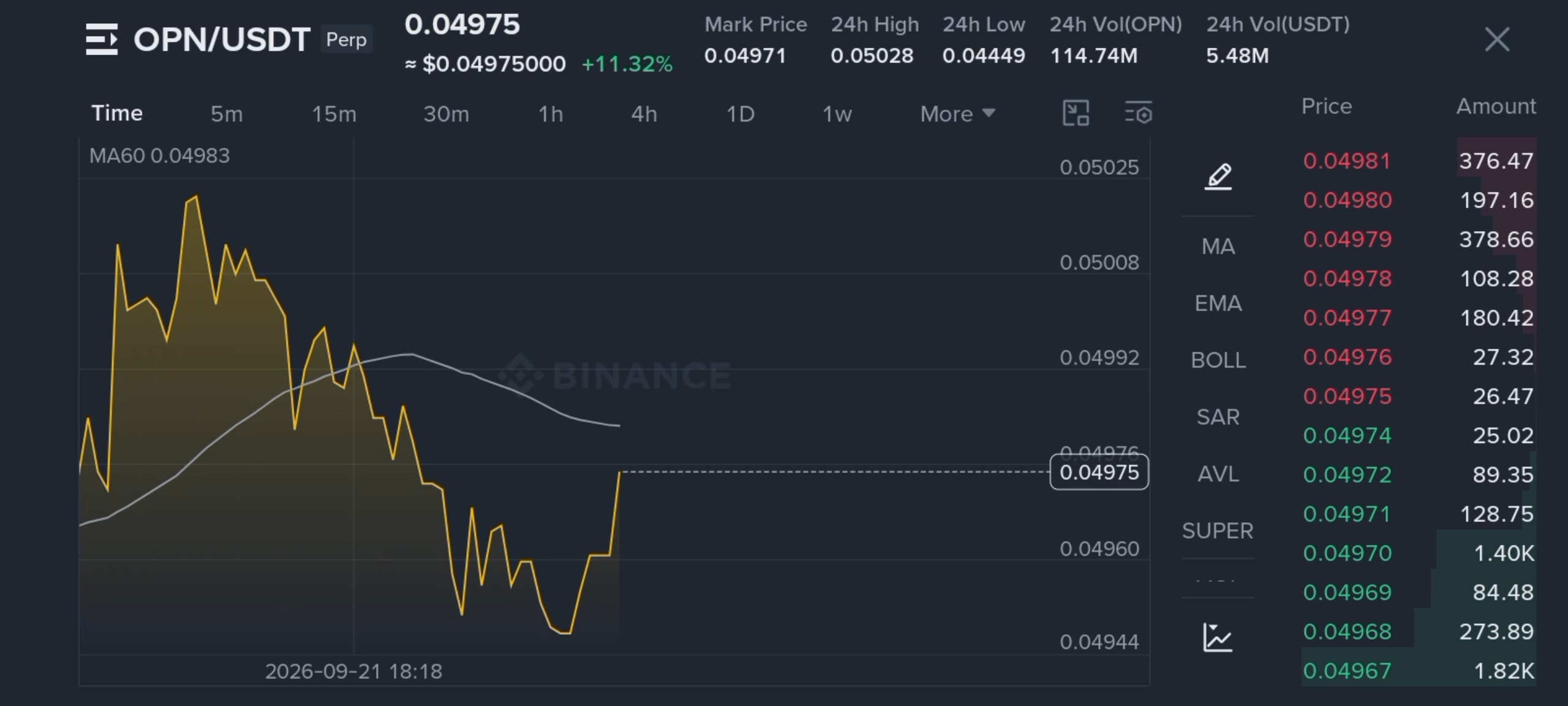Image resolution: width=1568 pixels, height=706 pixels.
Task: Pick bid price 0.04970 in order book
Action: [x=1347, y=553]
